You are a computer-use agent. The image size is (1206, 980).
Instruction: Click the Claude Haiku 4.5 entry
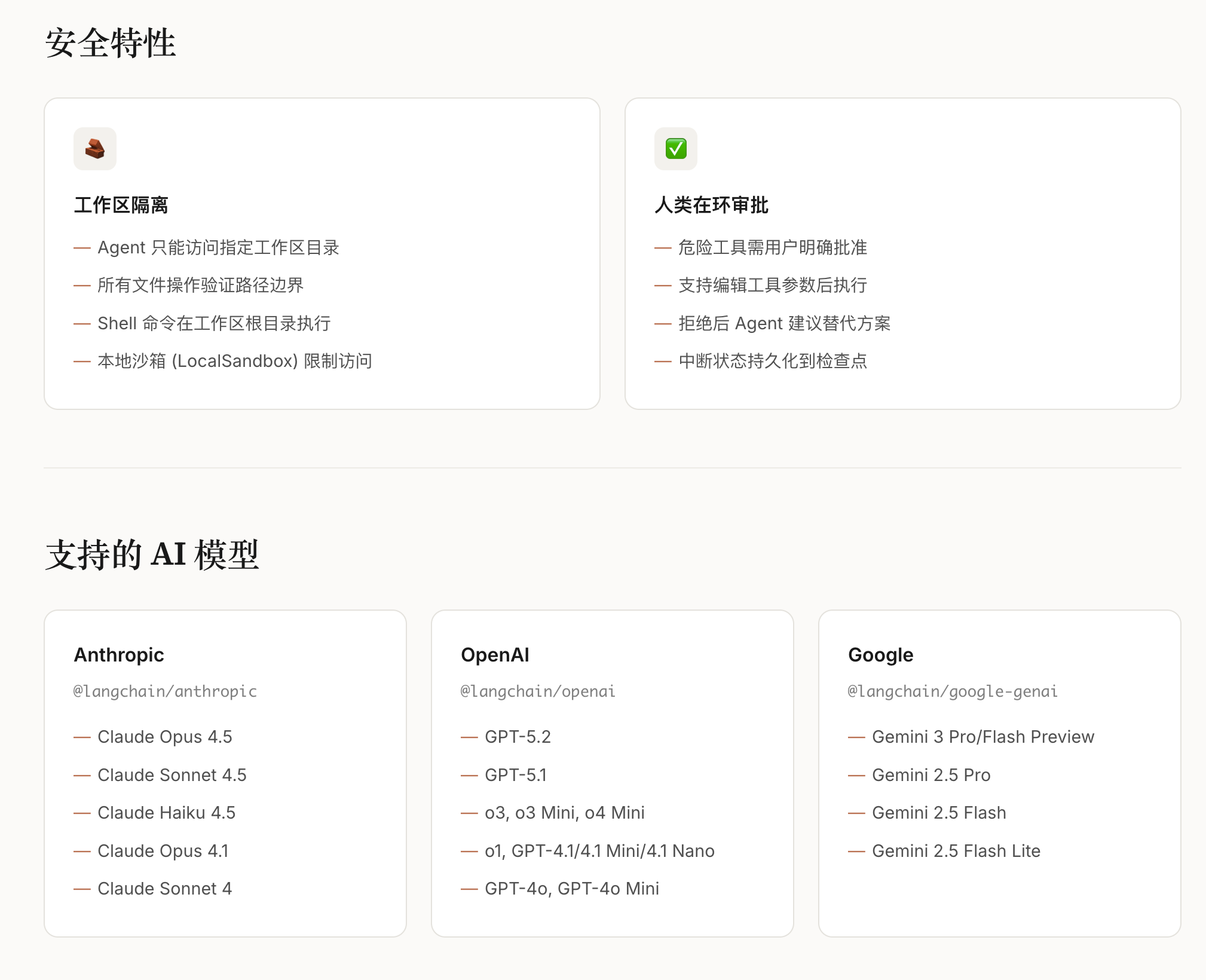click(x=166, y=813)
